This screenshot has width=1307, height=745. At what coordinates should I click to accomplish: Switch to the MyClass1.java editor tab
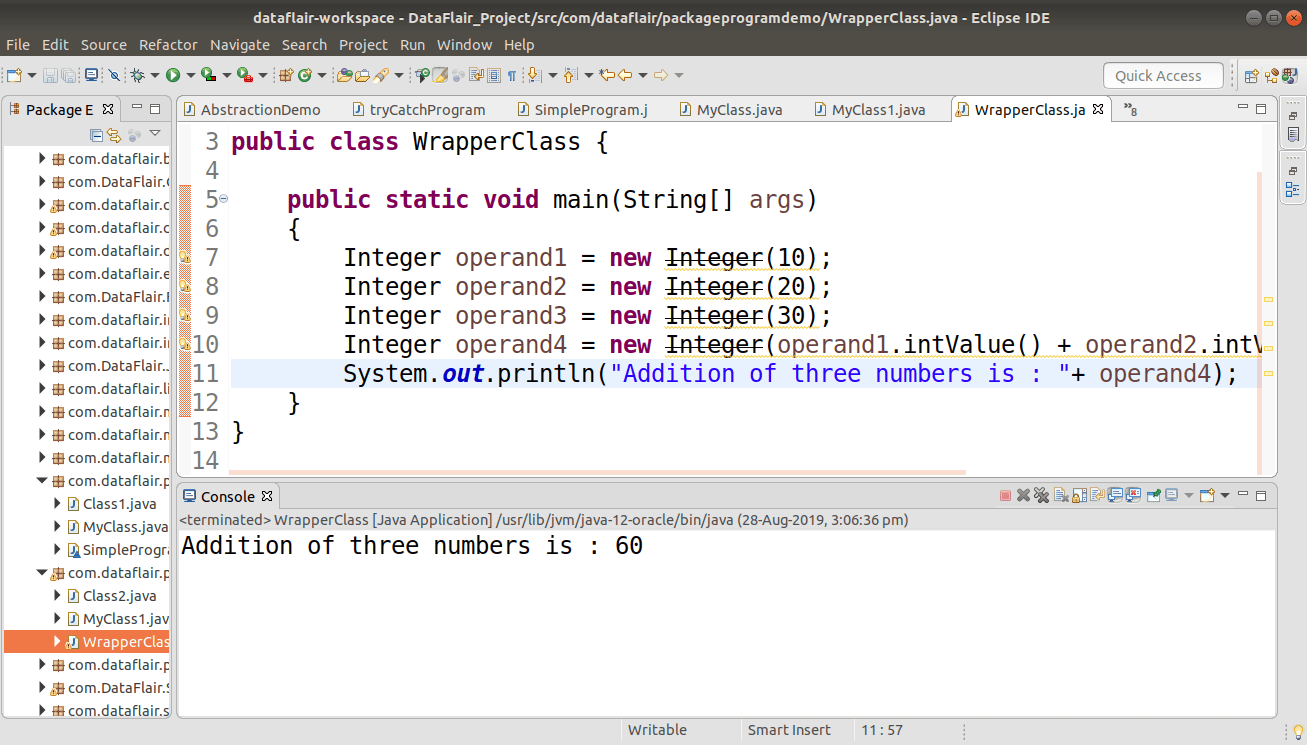877,109
